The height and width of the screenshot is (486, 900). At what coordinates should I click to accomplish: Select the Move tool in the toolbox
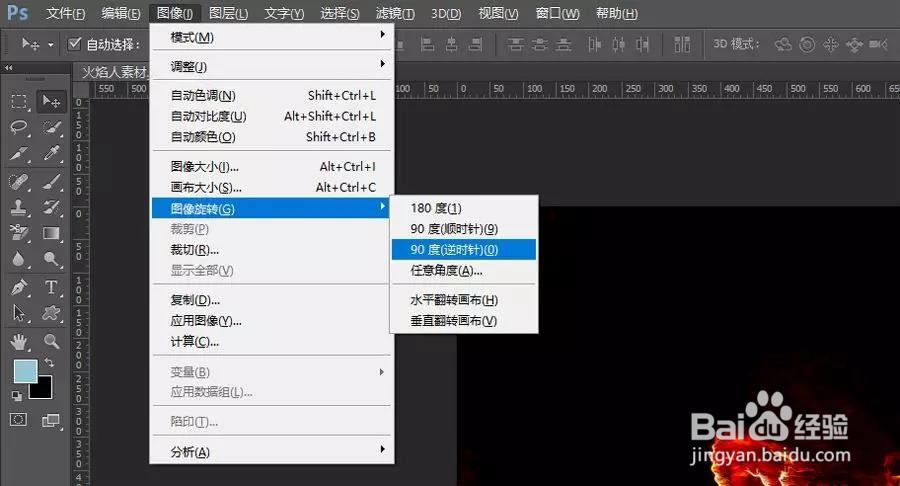(x=51, y=102)
